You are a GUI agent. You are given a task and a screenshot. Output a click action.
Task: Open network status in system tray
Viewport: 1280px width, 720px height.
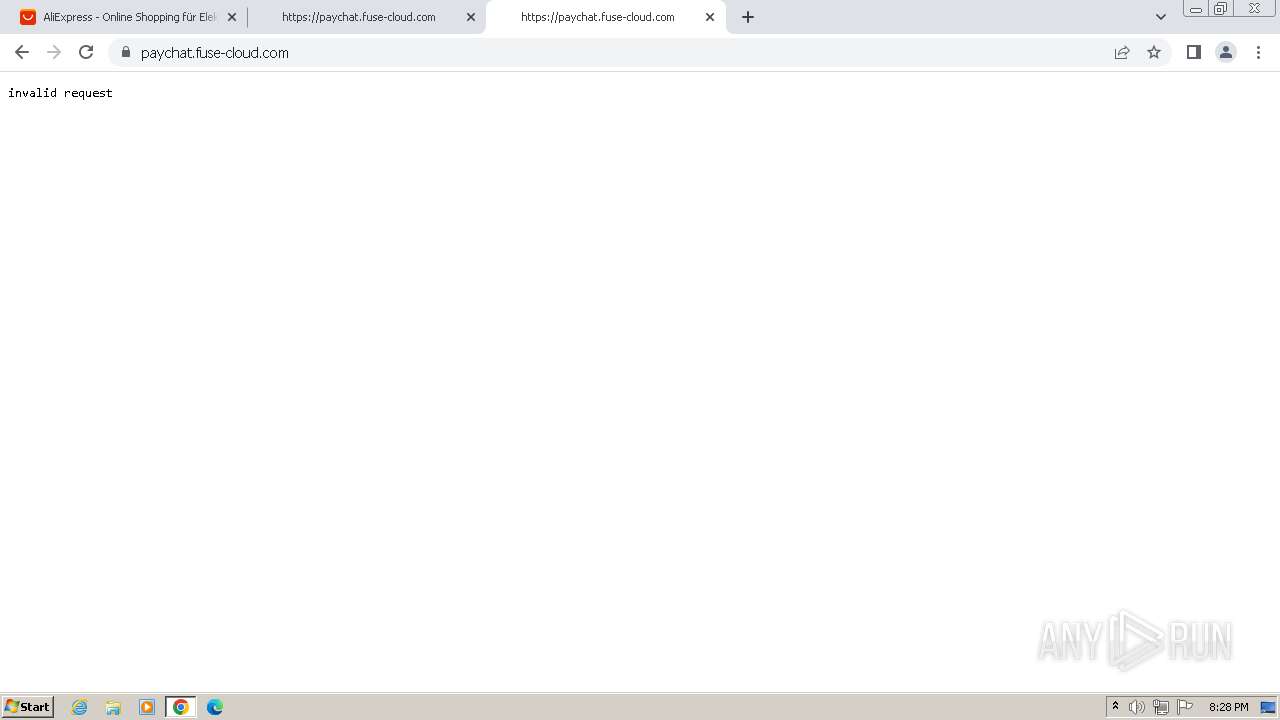point(1161,707)
